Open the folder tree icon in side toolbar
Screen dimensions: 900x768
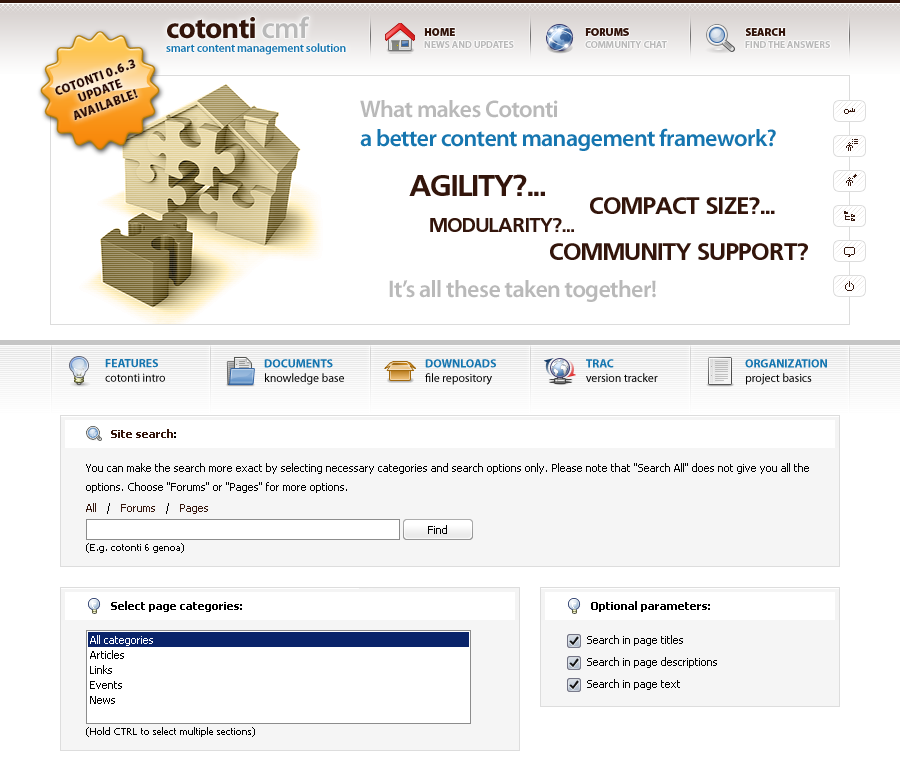849,216
